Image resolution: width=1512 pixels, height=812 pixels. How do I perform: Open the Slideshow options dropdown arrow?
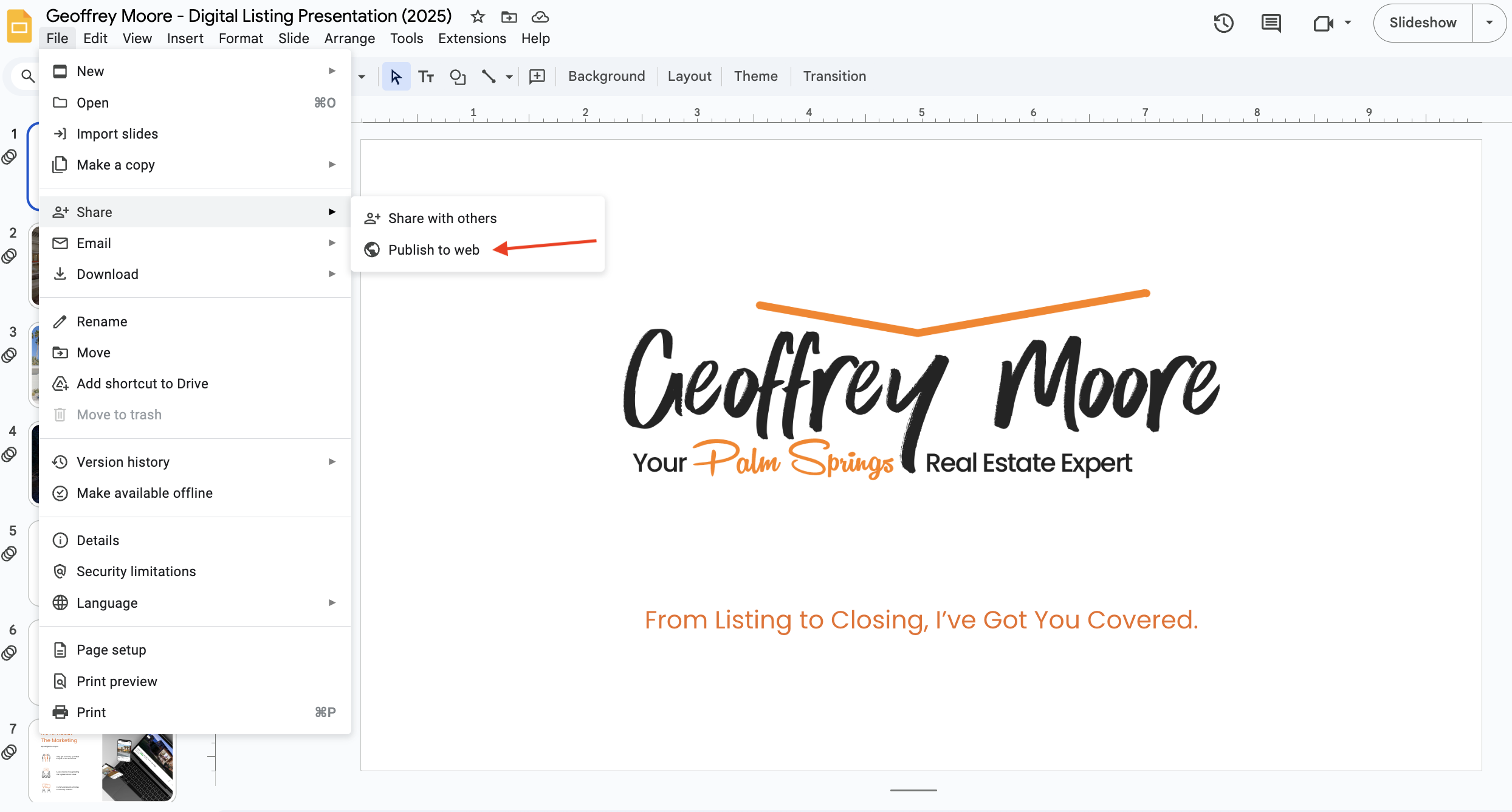pos(1489,23)
